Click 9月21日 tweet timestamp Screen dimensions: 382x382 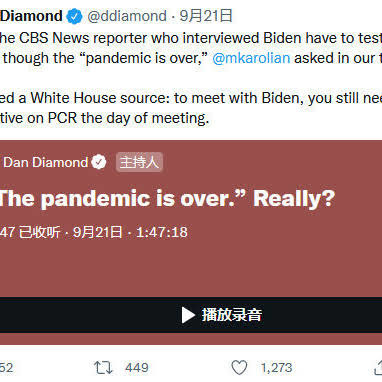click(206, 16)
